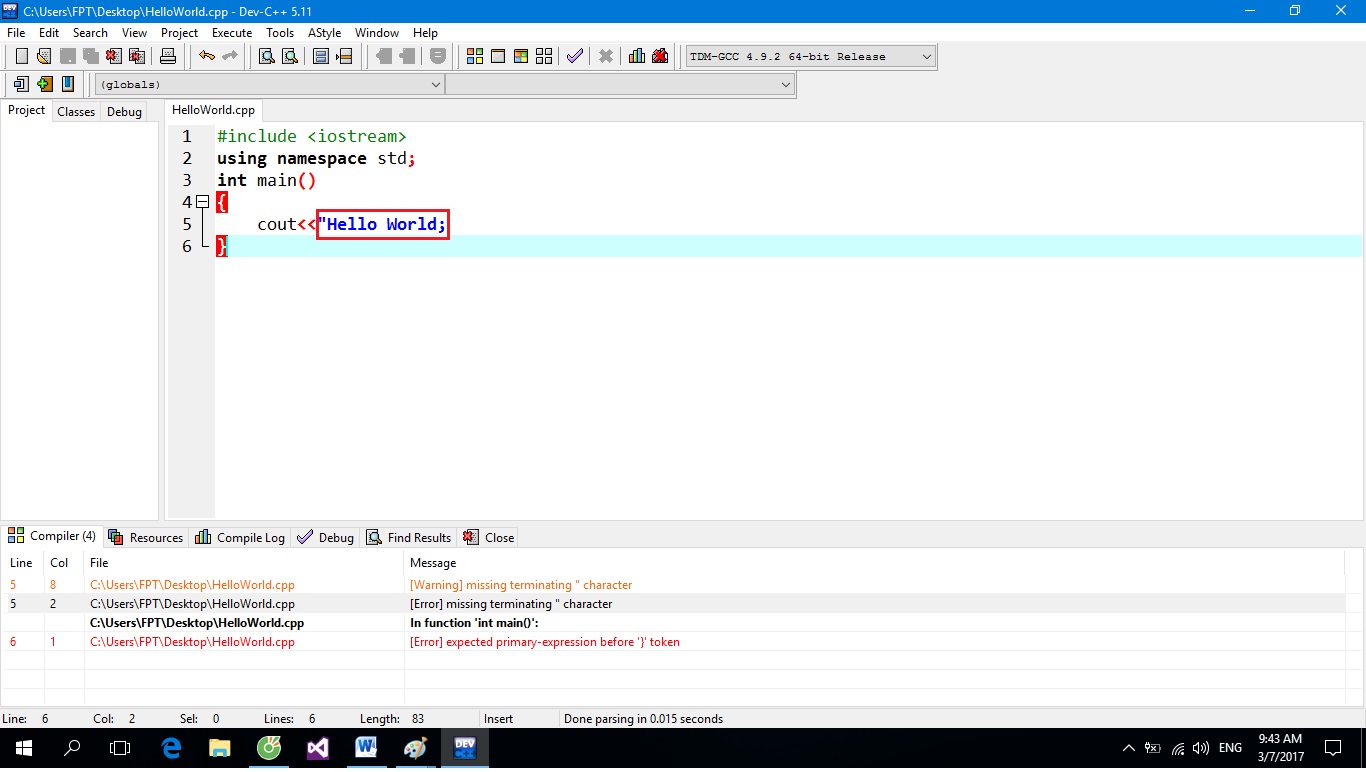Open the Profile Analysis bar chart icon
This screenshot has height=772, width=1366.
(637, 56)
